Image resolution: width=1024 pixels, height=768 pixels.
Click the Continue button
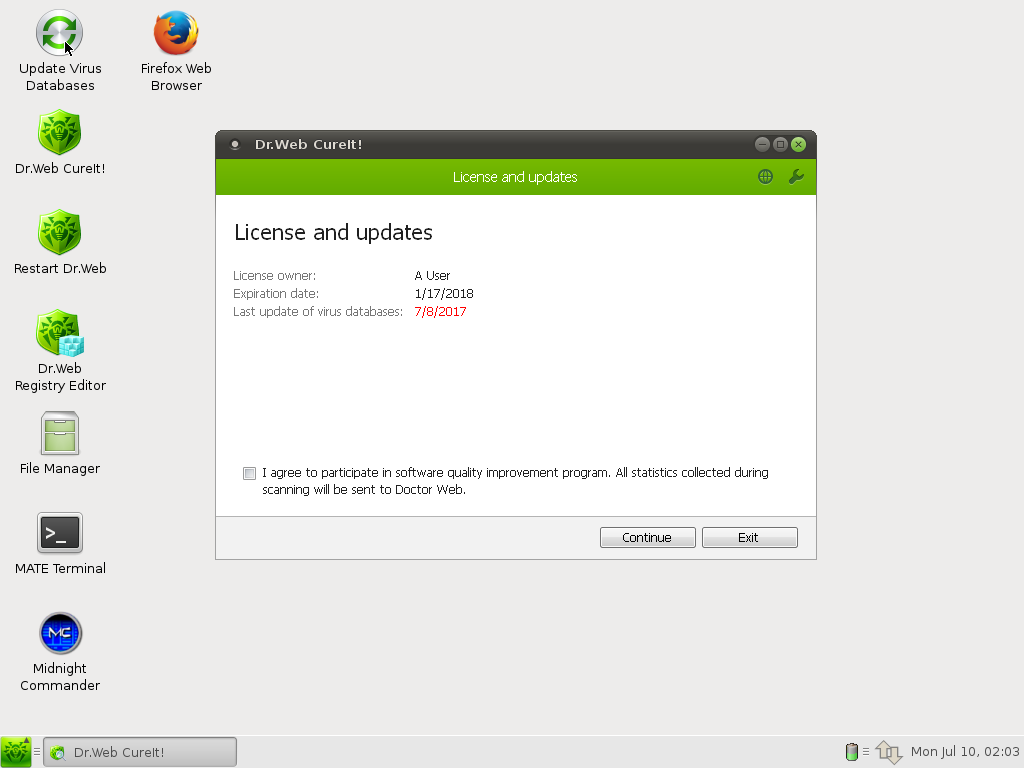[x=647, y=537]
